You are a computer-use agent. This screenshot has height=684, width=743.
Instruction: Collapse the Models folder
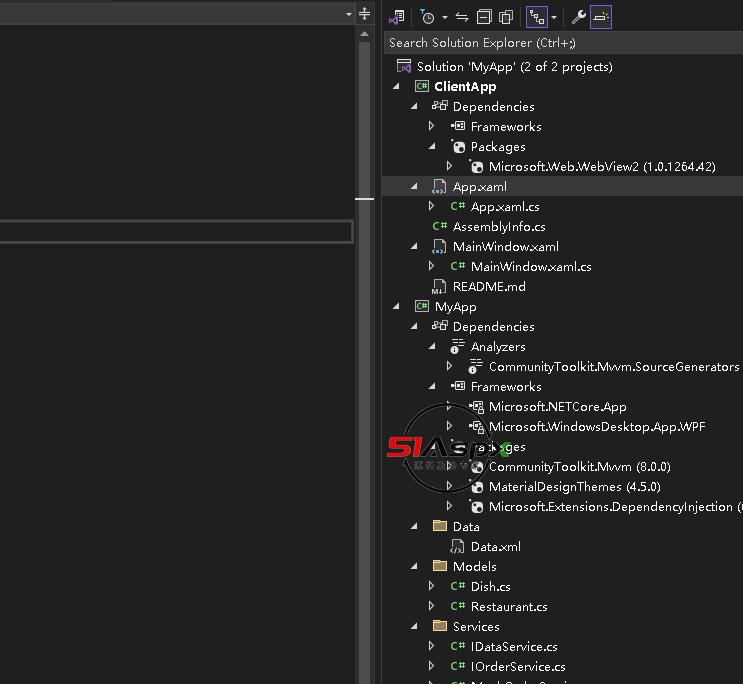pos(414,566)
